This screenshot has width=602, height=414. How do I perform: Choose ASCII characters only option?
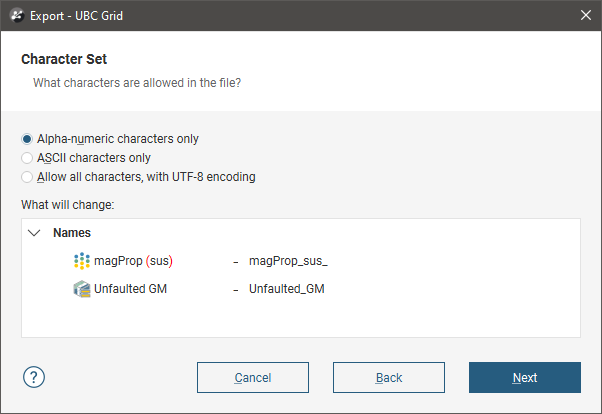(x=27, y=158)
